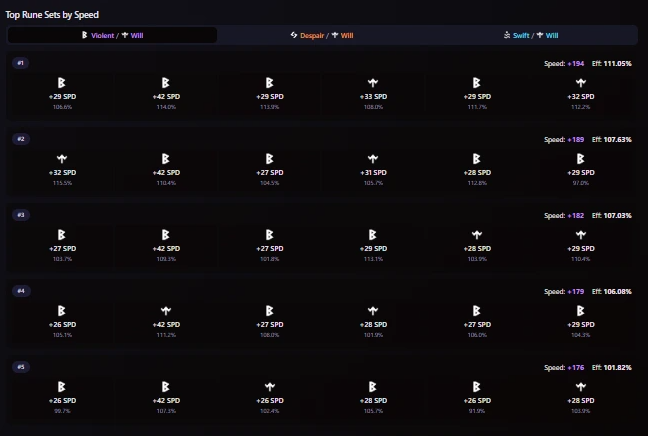The width and height of the screenshot is (648, 436).
Task: Select the Will rune icon above 111.2% efficiency
Action: pyautogui.click(x=166, y=311)
